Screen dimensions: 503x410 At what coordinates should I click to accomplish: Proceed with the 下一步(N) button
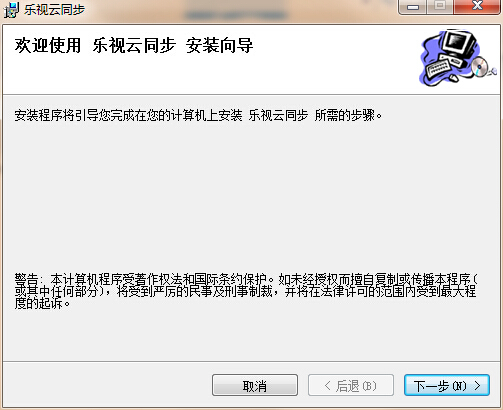point(447,385)
